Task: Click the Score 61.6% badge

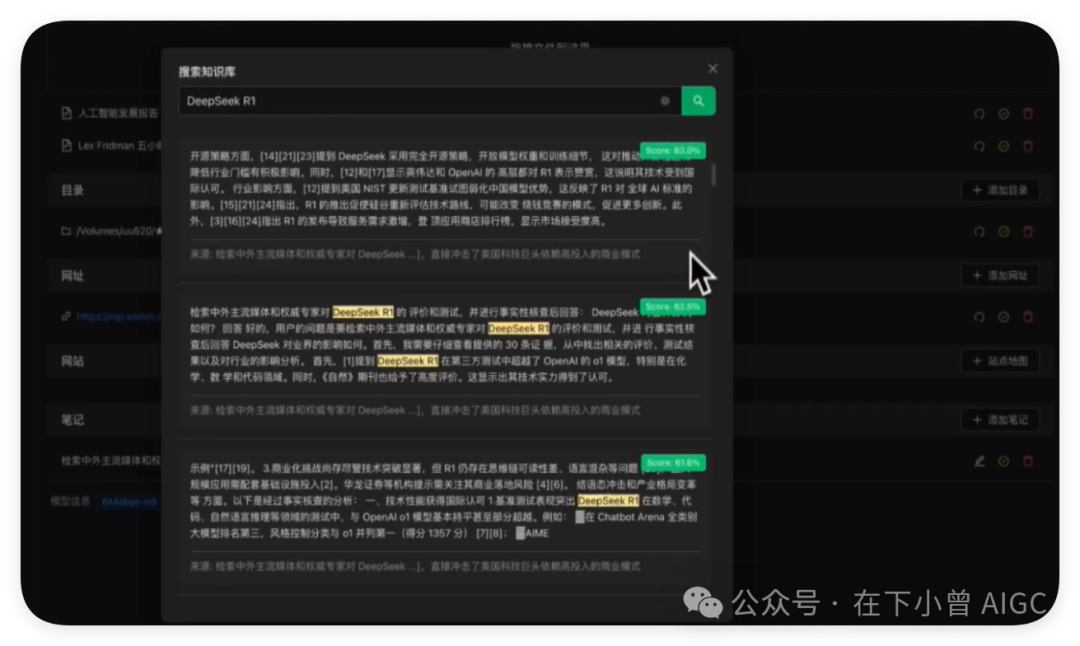Action: 673,463
